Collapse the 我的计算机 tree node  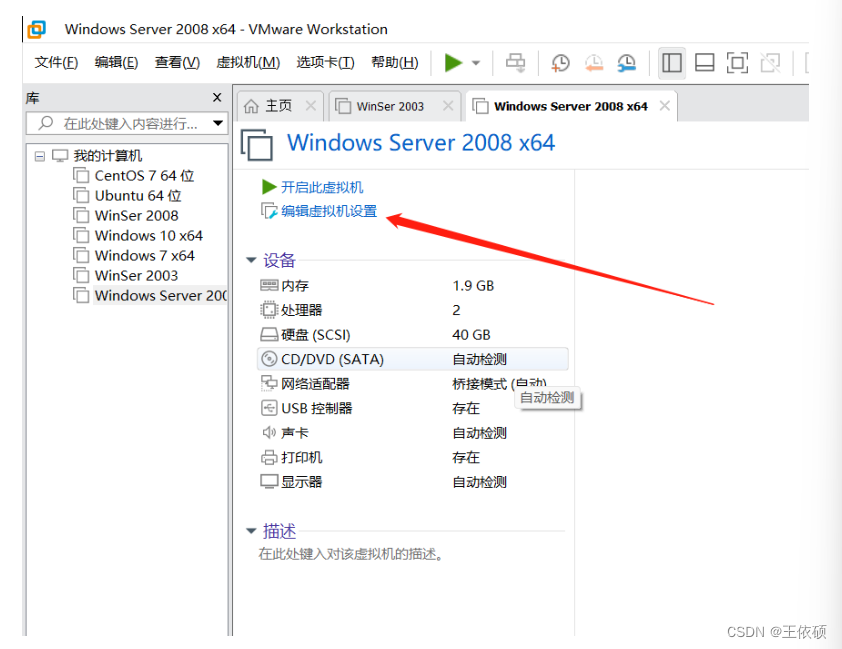point(39,156)
